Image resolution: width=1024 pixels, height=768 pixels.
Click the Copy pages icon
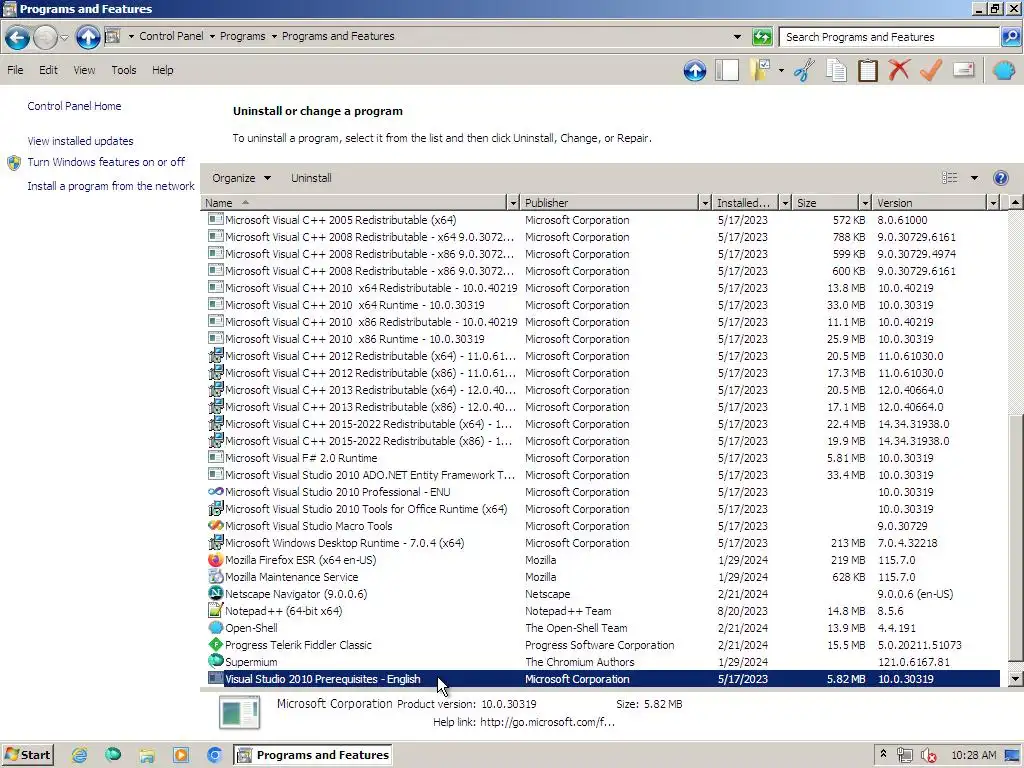(x=836, y=70)
